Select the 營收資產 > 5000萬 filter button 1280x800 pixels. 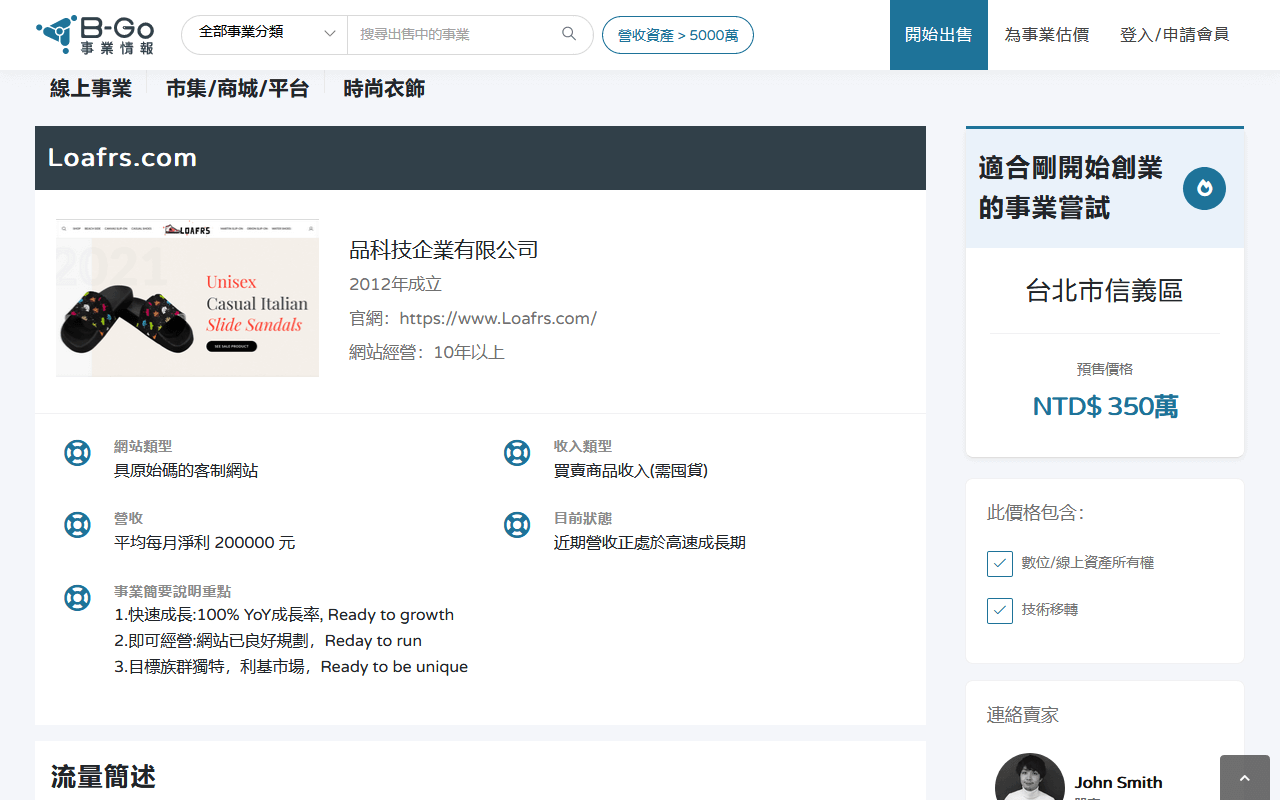(x=678, y=35)
